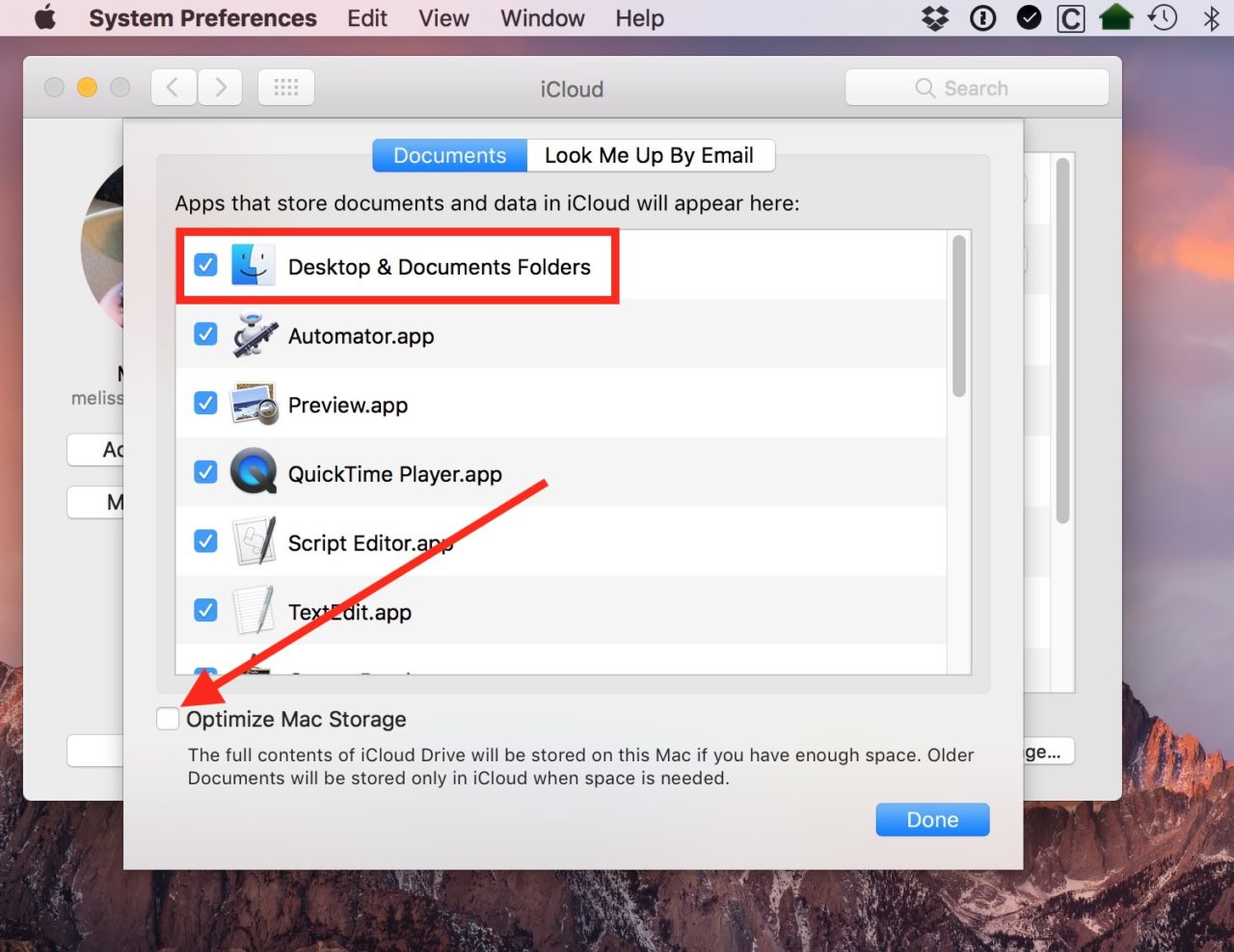Select the Automator.app row label
1234x952 pixels.
point(362,336)
